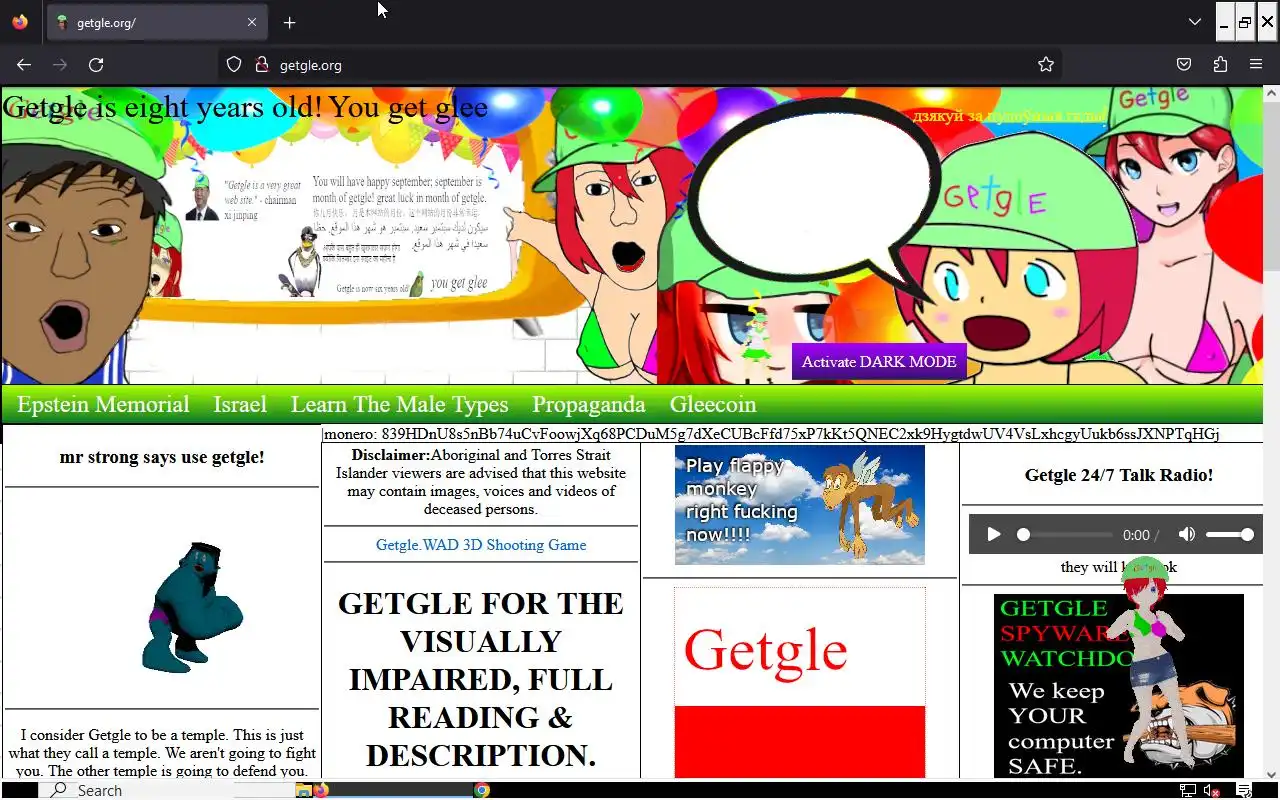The width and height of the screenshot is (1280, 800).
Task: Click the flappy monkey game banner
Action: point(800,505)
